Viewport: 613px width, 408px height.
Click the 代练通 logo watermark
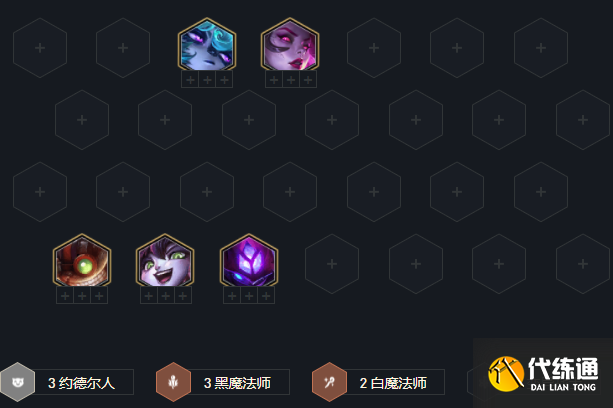click(x=543, y=374)
